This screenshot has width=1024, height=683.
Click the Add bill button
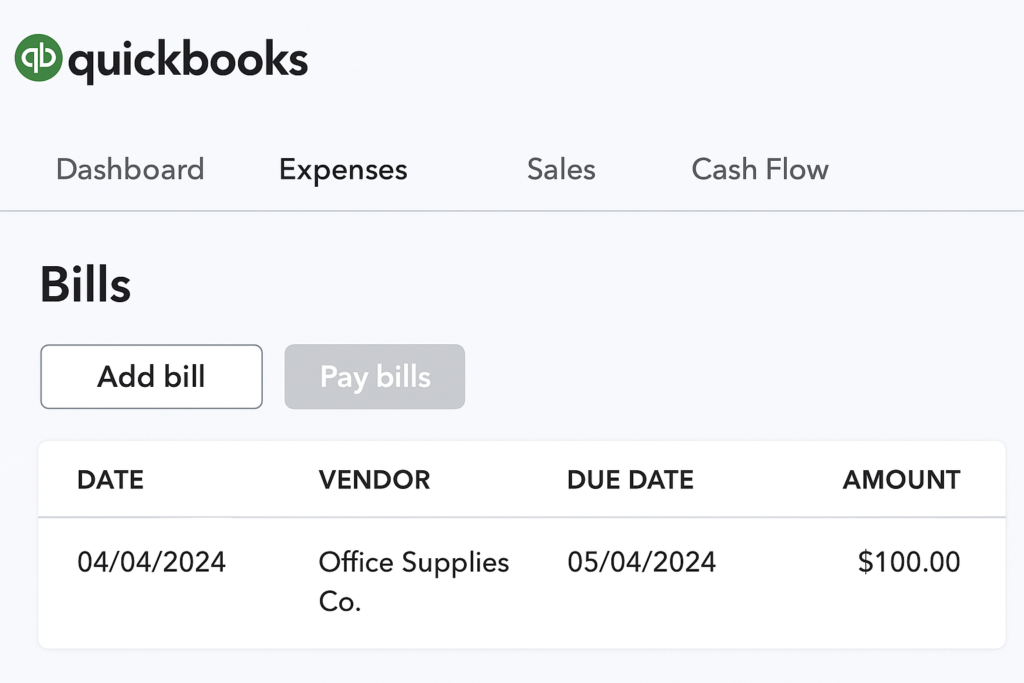point(151,377)
